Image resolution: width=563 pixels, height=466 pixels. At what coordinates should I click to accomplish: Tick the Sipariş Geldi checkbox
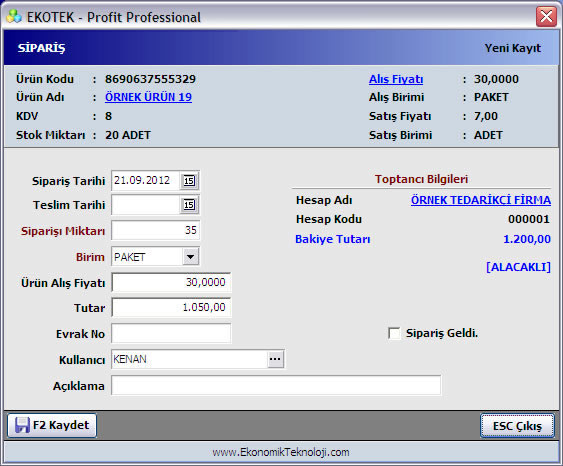tap(394, 333)
